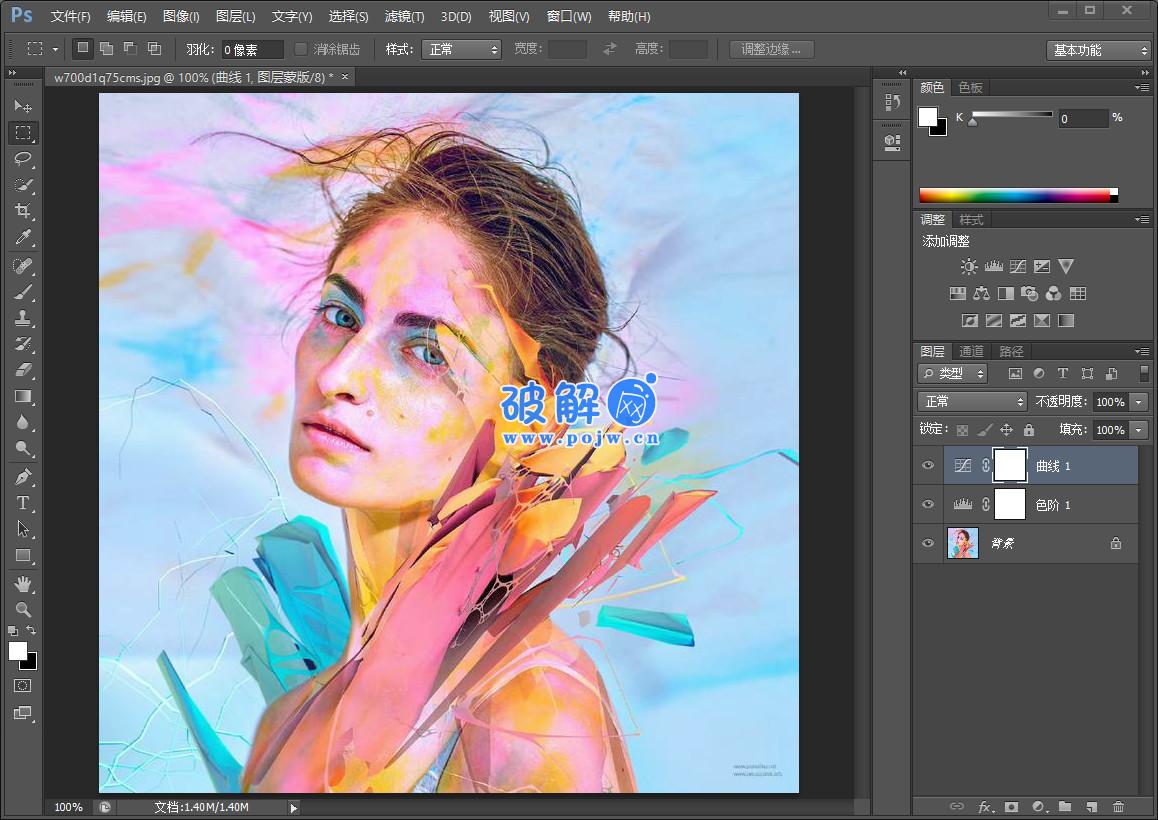Add a Curves adjustment from the 调整 panel

click(x=1017, y=266)
